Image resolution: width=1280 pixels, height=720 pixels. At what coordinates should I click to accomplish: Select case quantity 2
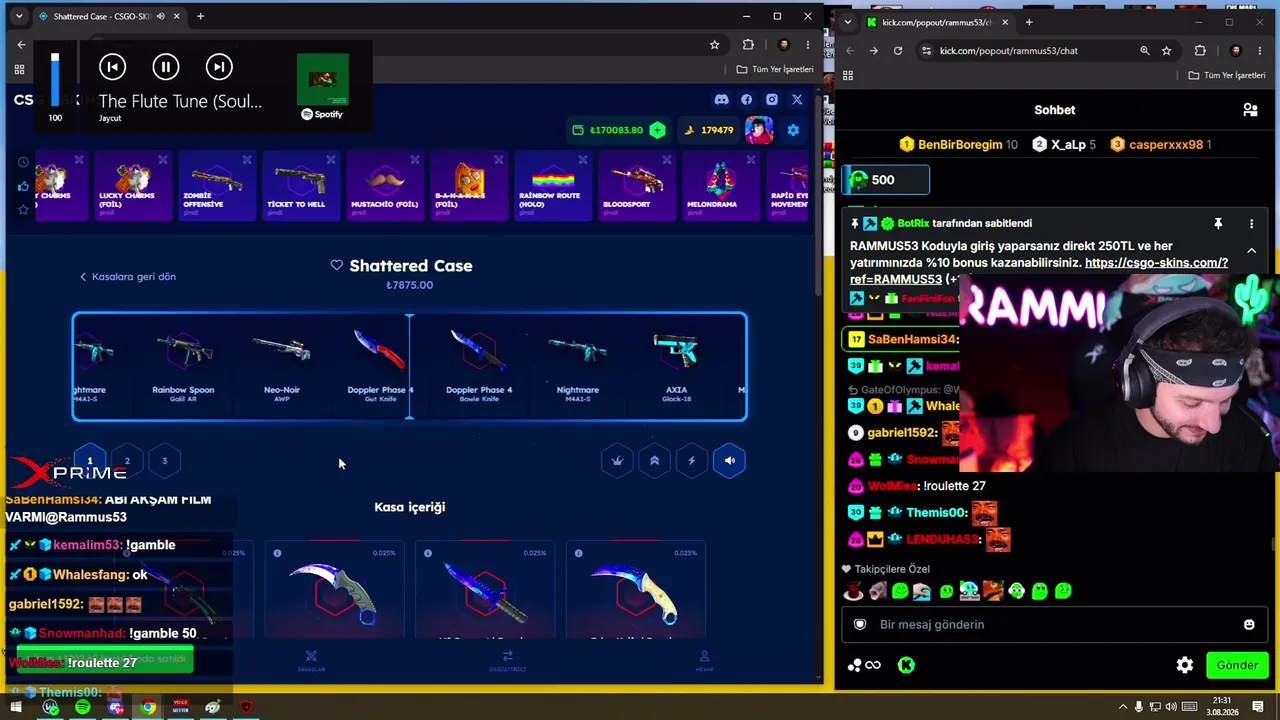tap(127, 461)
